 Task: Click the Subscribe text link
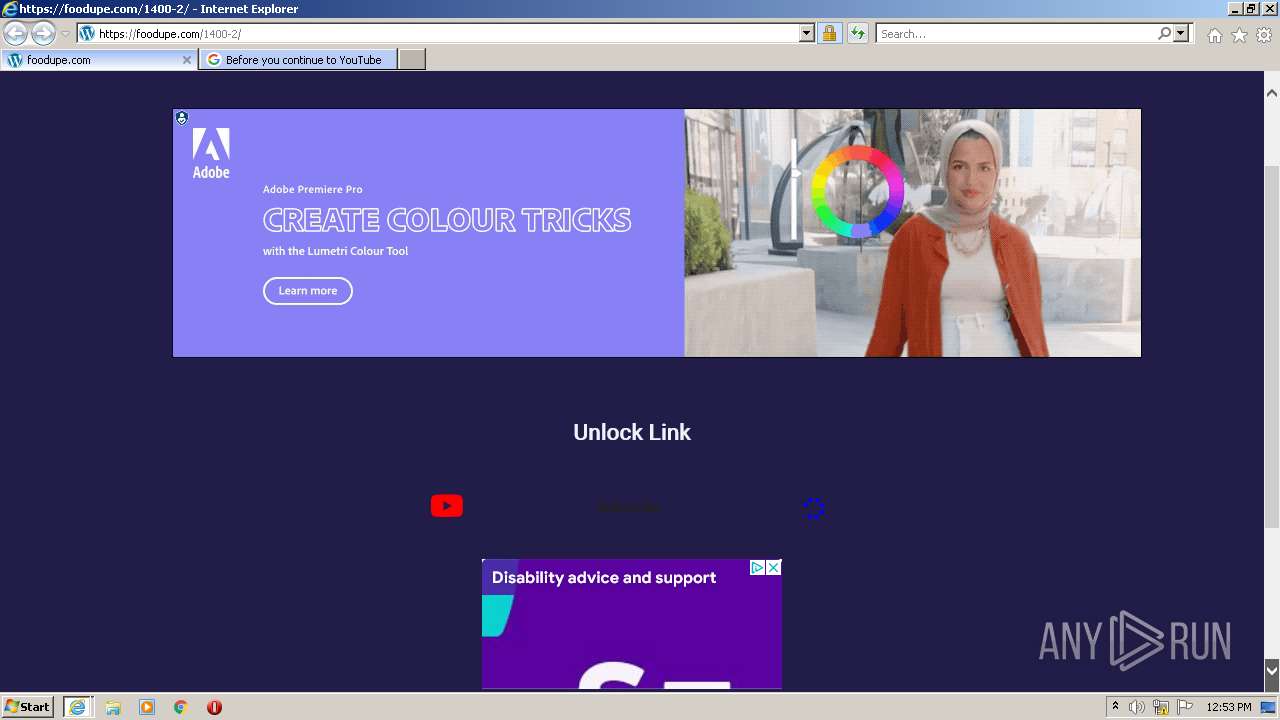click(x=629, y=508)
